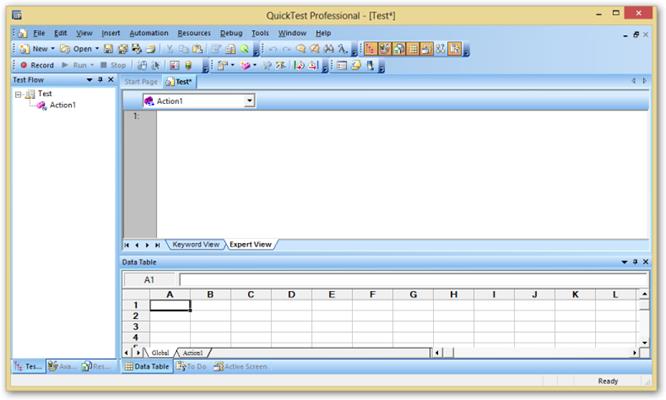
Task: Click the Open test button
Action: click(x=76, y=49)
